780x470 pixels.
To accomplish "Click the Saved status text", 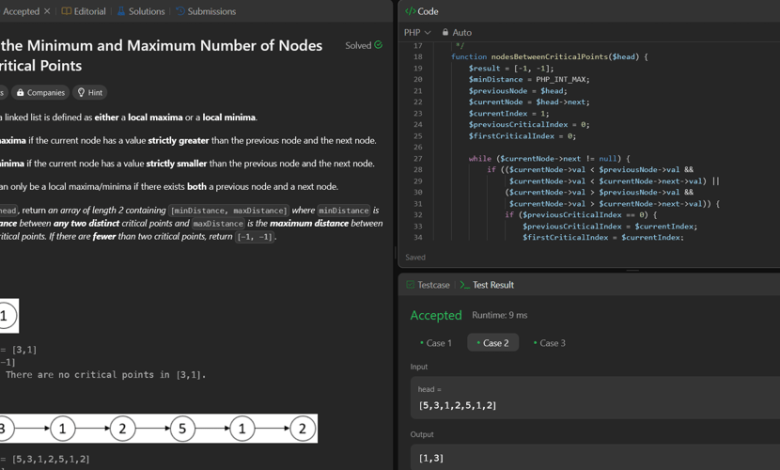I will 415,257.
